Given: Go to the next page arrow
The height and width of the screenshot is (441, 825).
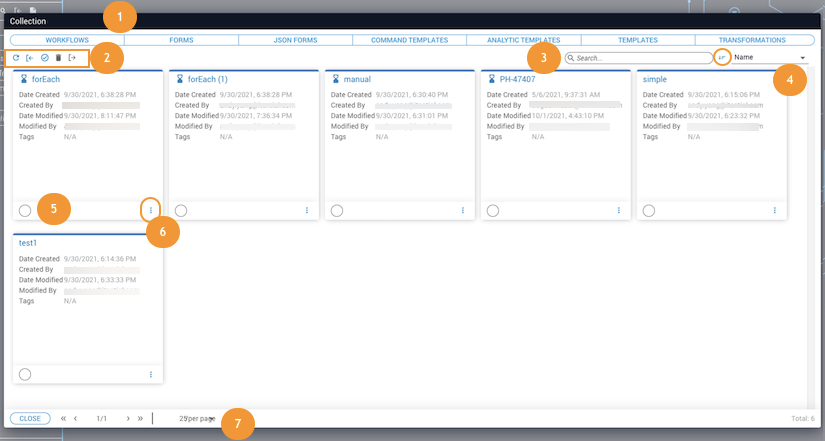Looking at the screenshot, I should tap(128, 418).
